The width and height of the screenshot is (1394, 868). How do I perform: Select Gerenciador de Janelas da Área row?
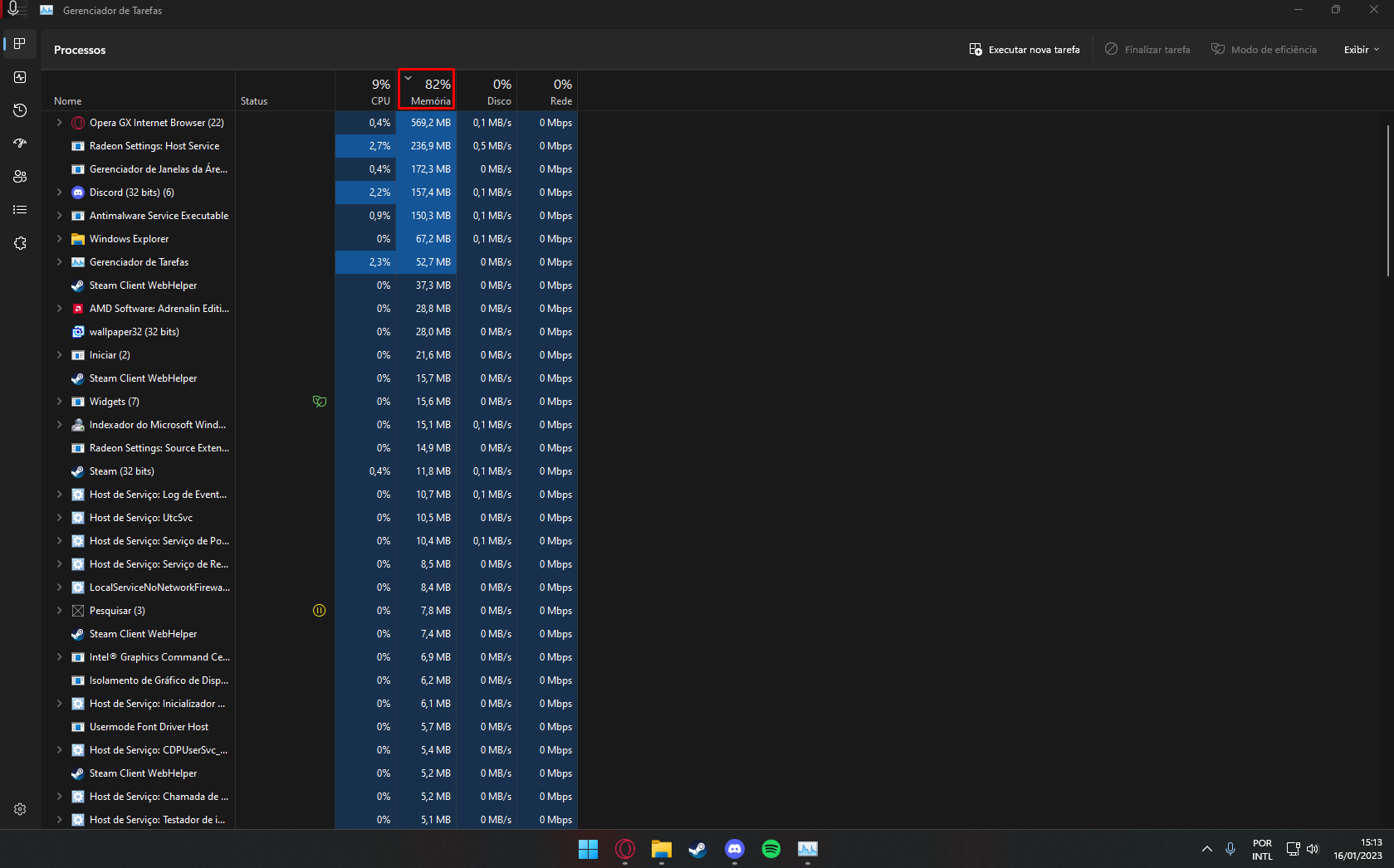coord(309,169)
